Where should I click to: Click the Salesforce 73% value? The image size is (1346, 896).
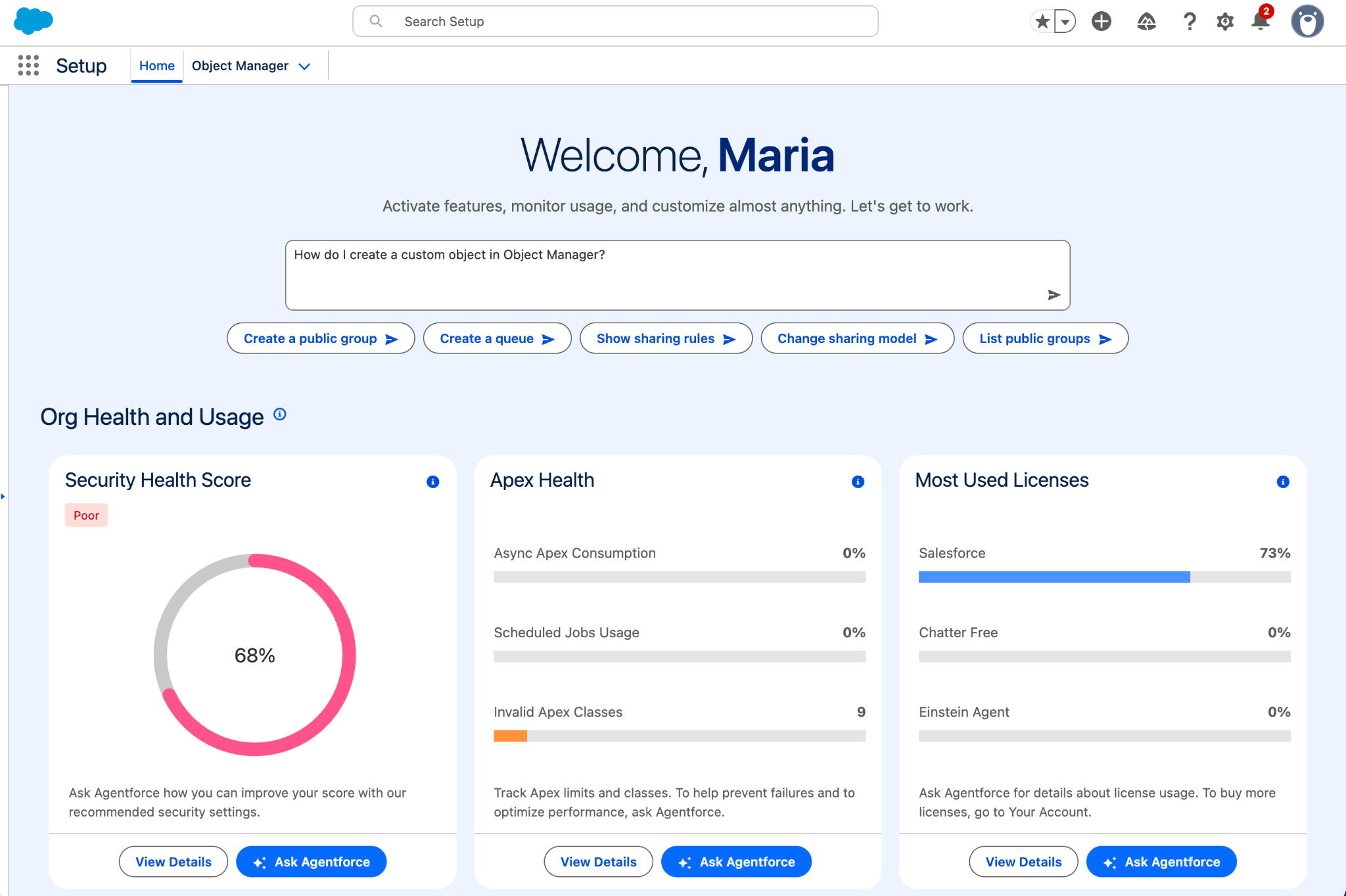click(1275, 553)
